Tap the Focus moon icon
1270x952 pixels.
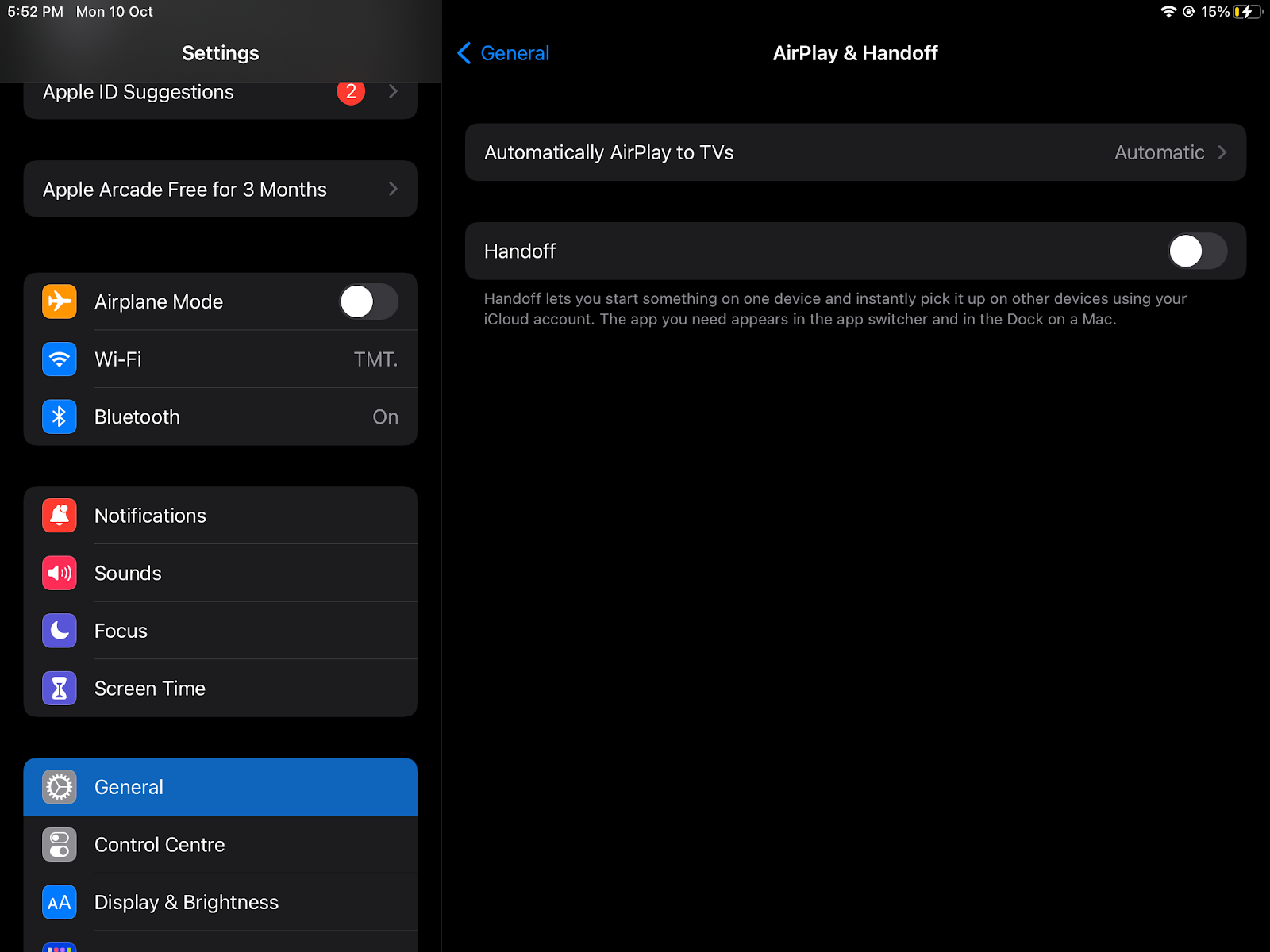click(x=60, y=631)
